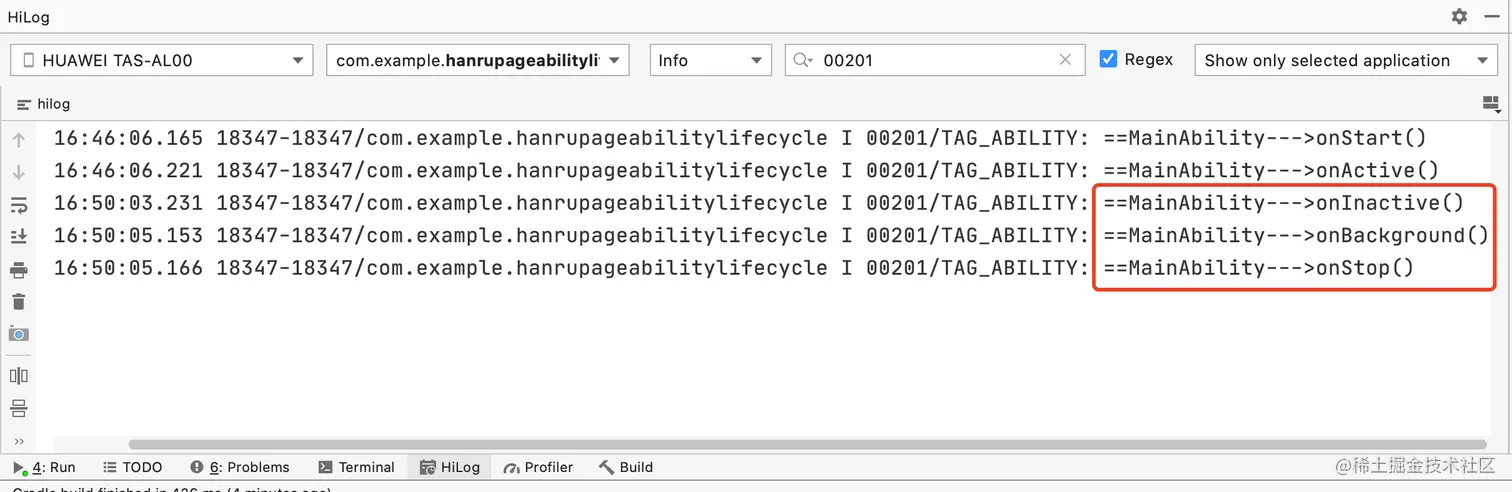Screen dimensions: 1512x492
Task: Open the HUAWEI TAS-AL00 device dropdown
Action: [x=161, y=60]
